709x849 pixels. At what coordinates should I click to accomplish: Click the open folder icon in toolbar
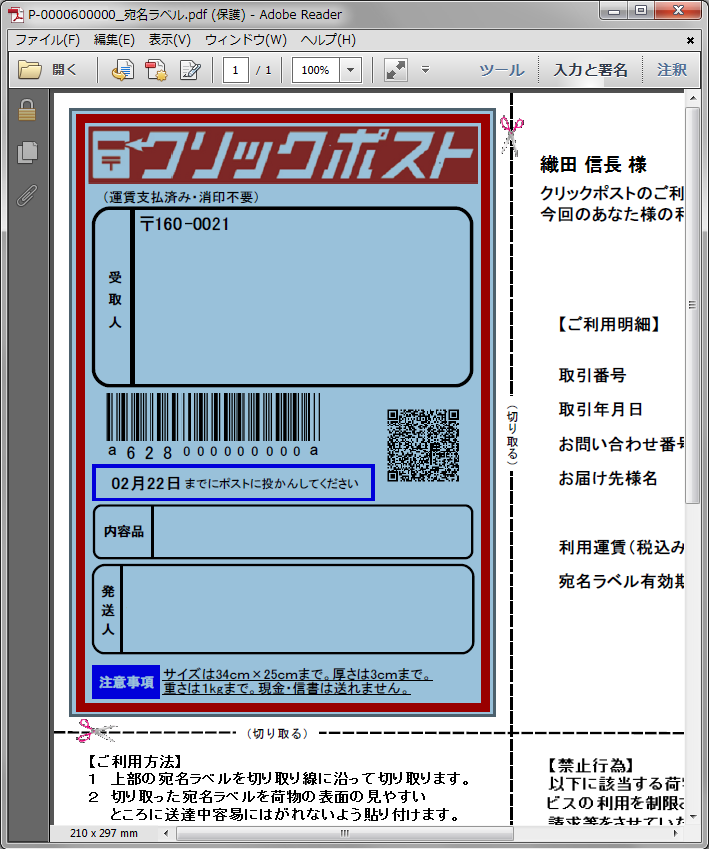coord(30,70)
